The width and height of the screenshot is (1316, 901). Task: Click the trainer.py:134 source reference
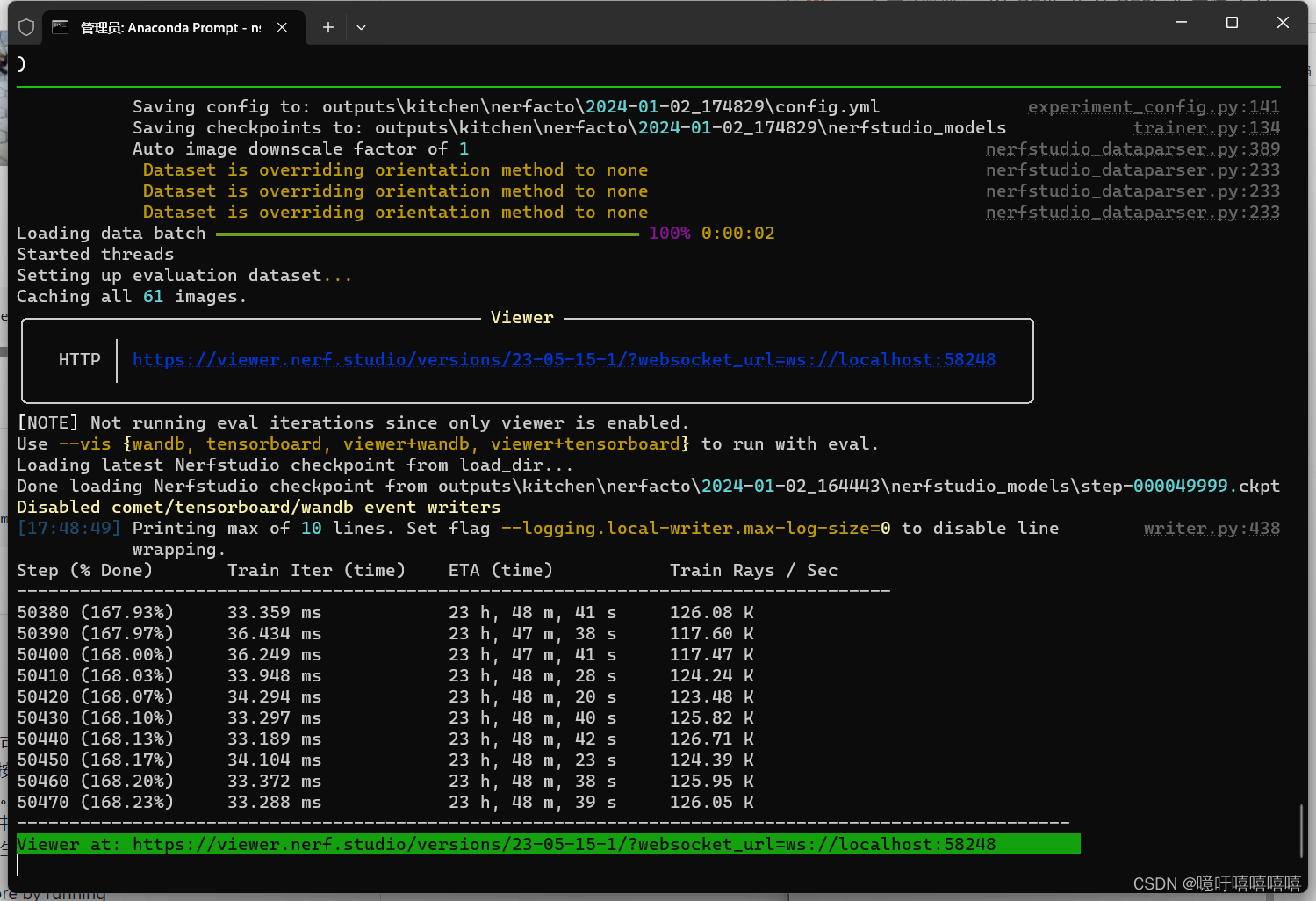pyautogui.click(x=1206, y=127)
